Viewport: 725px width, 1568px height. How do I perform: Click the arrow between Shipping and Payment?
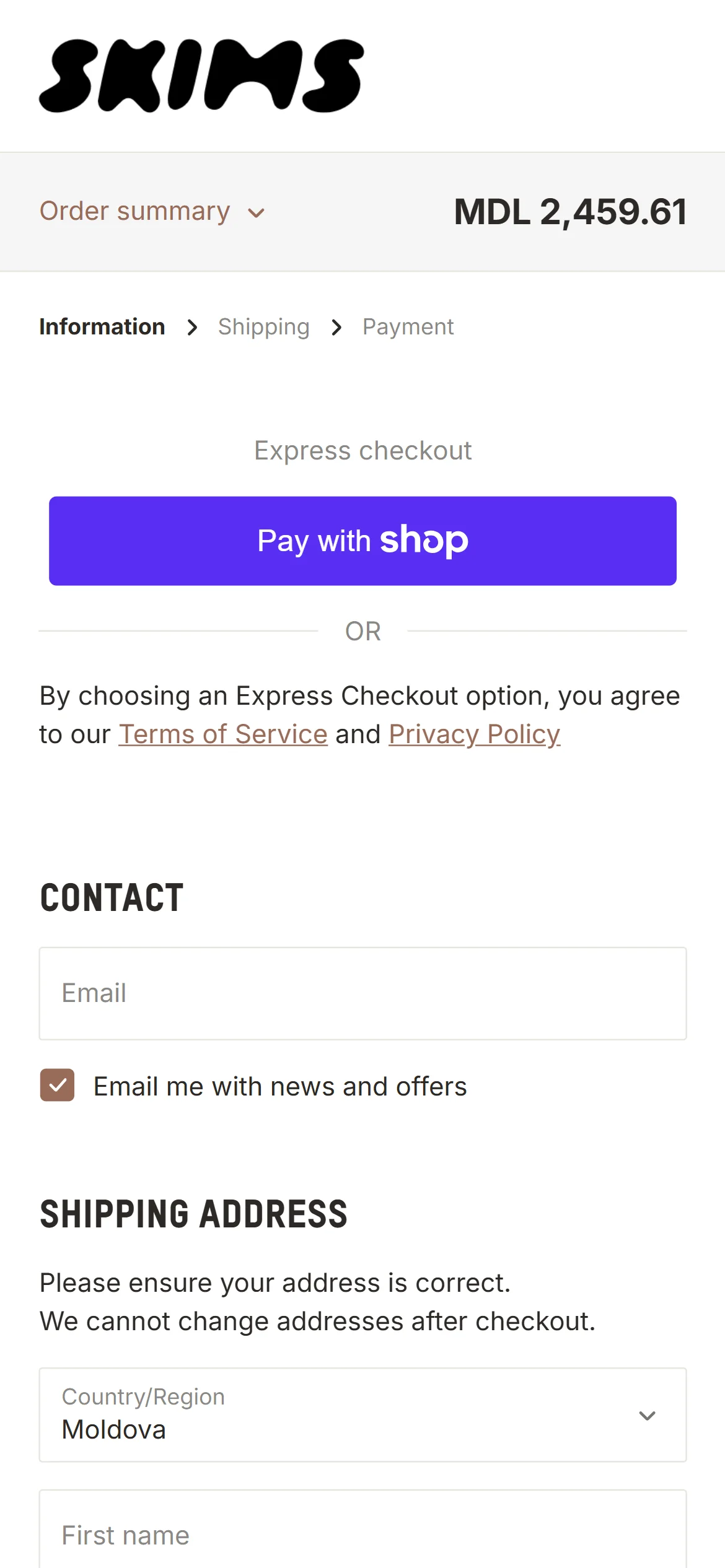[x=336, y=328]
